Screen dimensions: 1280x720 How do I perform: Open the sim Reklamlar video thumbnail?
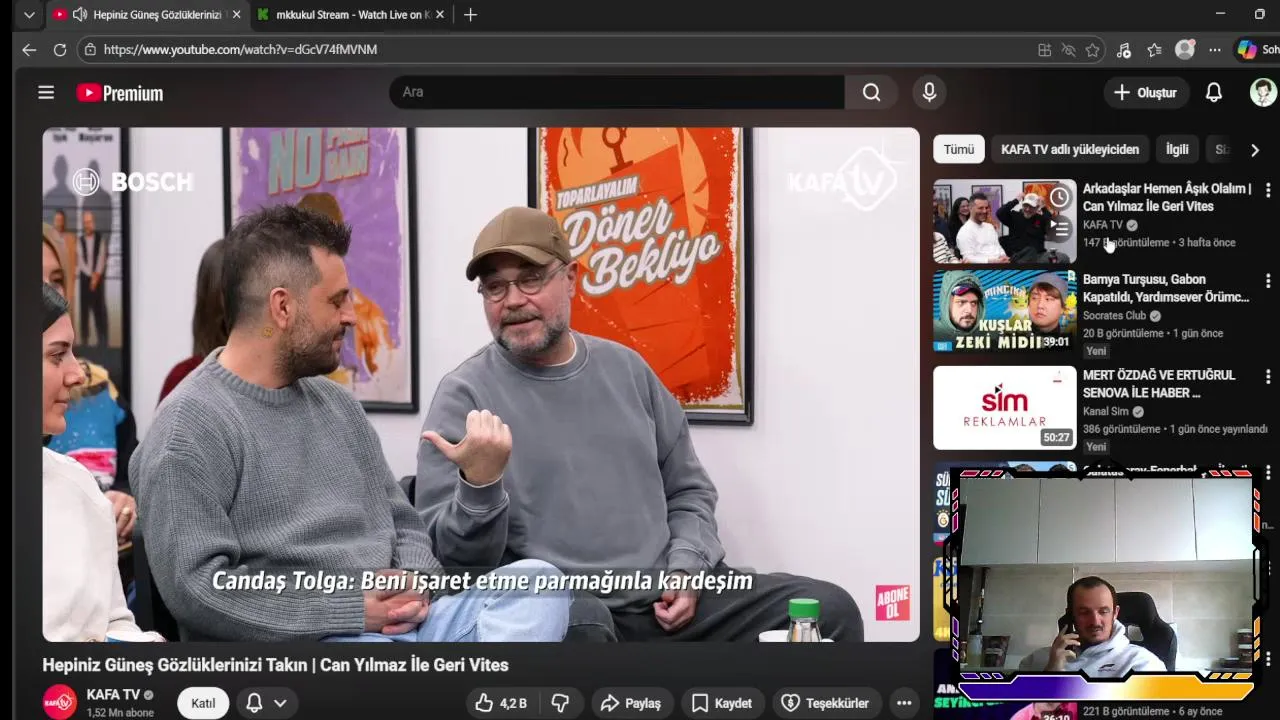1004,407
